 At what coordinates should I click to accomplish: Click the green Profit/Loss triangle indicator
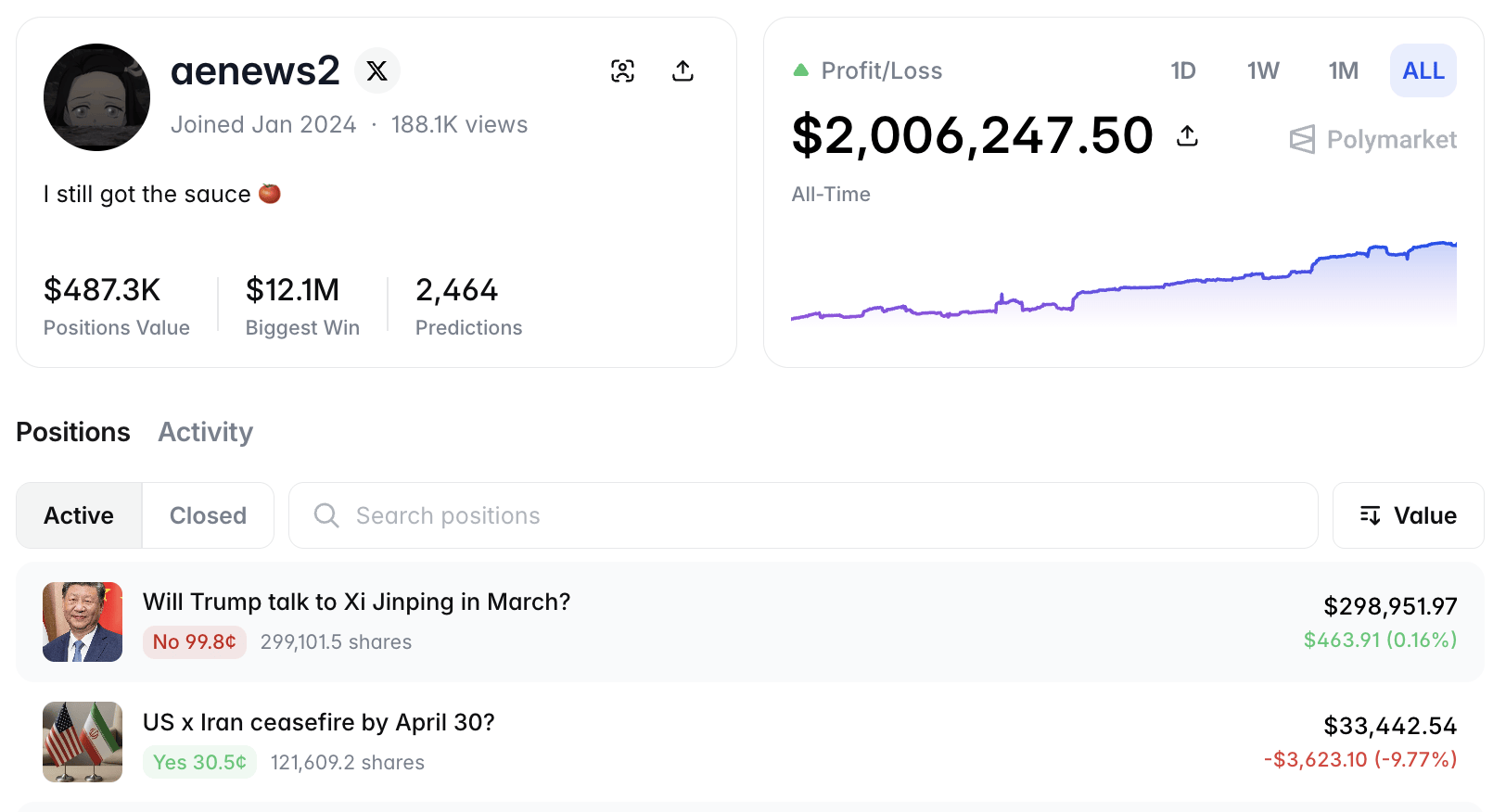point(801,70)
